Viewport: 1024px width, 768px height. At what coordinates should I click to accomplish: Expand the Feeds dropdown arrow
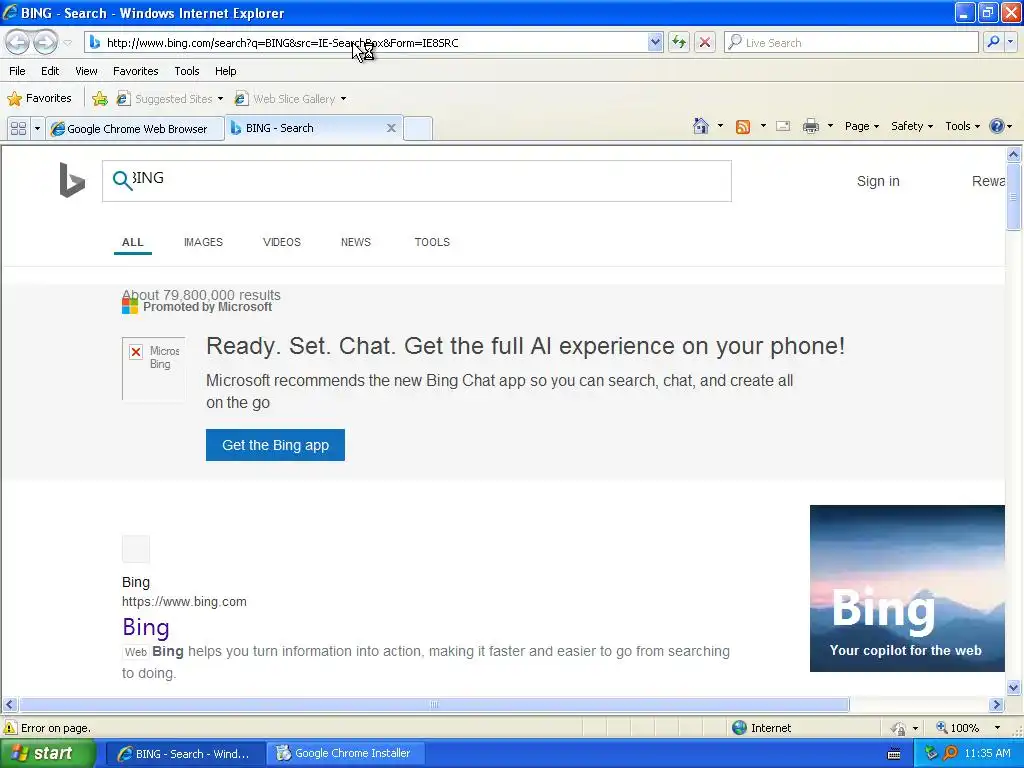coord(763,126)
